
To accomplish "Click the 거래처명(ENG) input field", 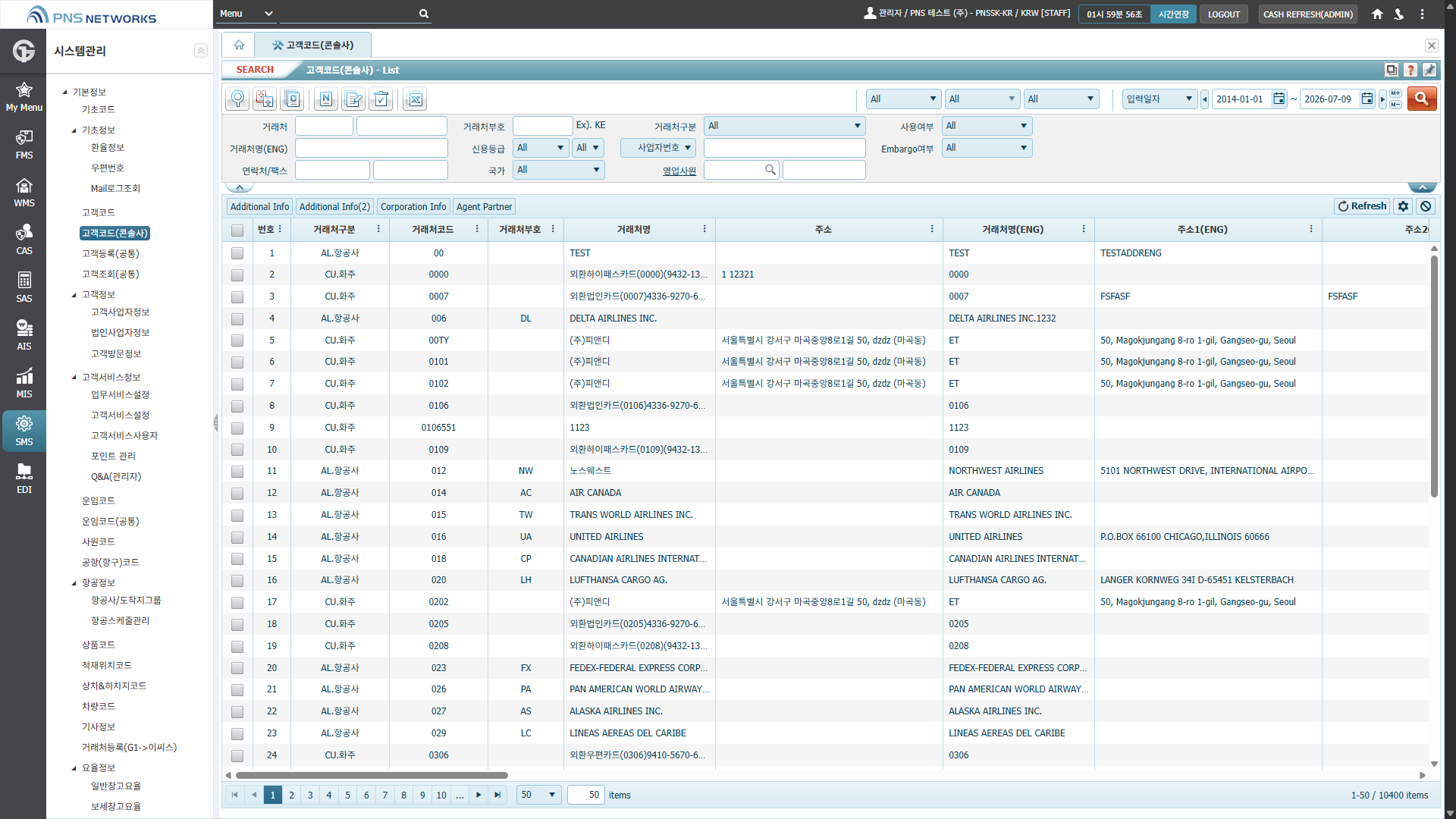I will point(372,148).
